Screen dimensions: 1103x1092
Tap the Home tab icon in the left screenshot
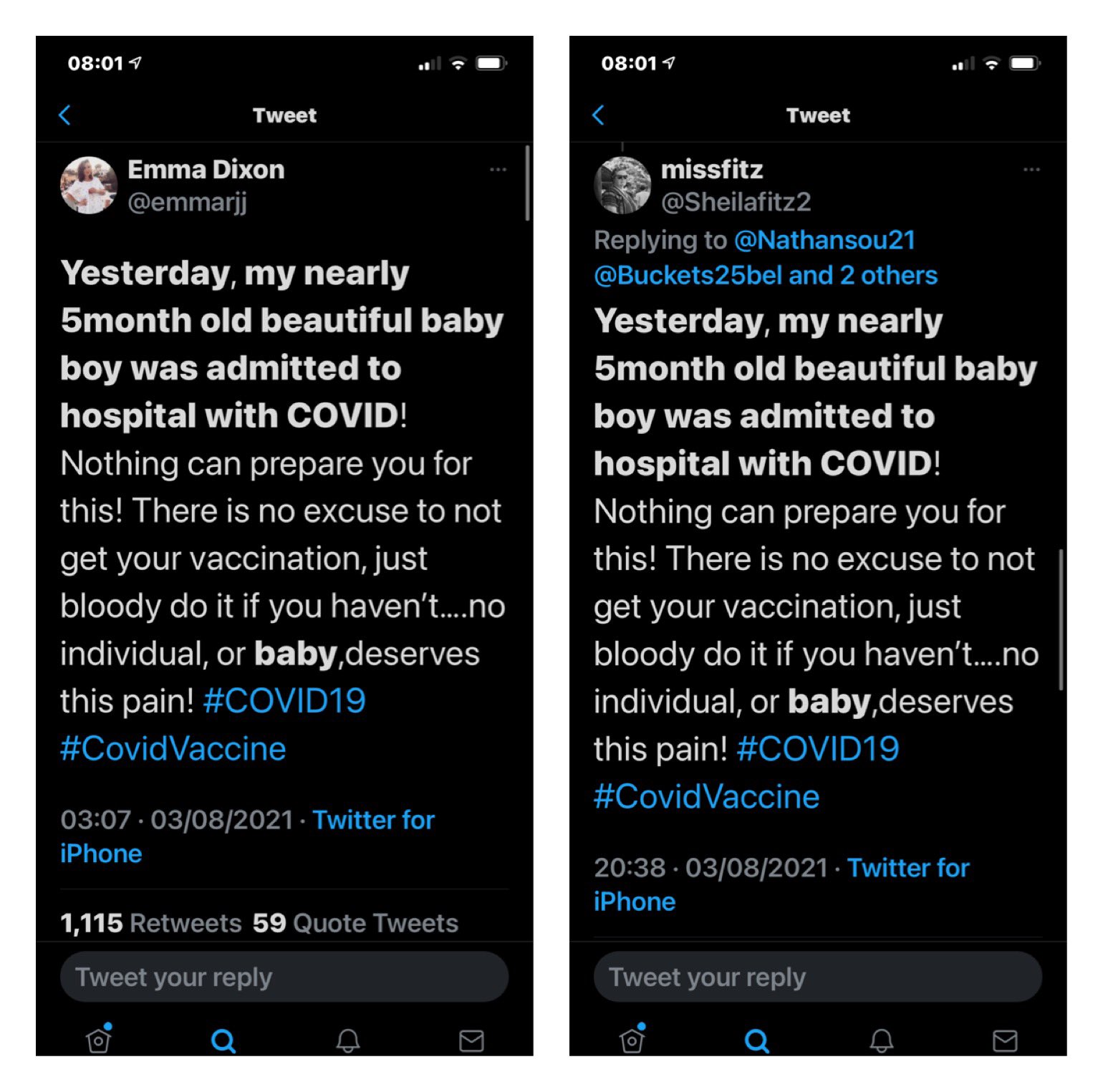pyautogui.click(x=99, y=1040)
